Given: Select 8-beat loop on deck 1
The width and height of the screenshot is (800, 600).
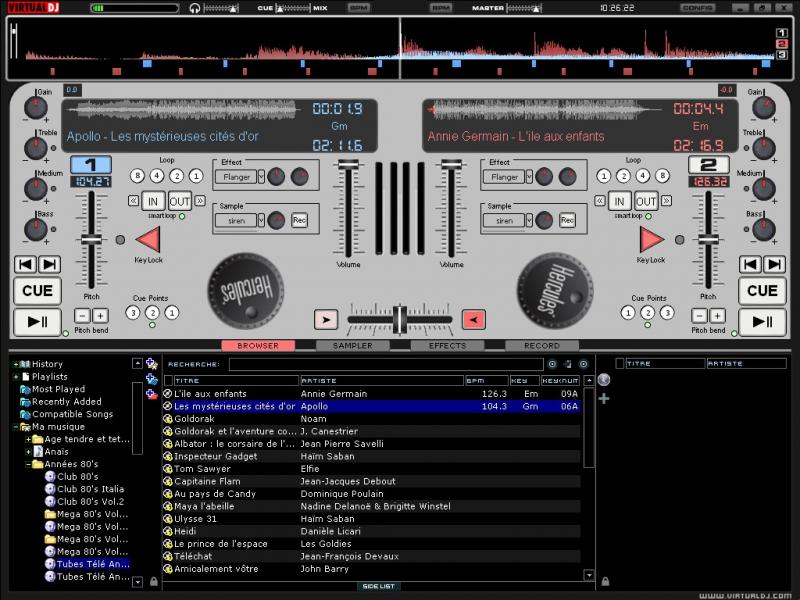Looking at the screenshot, I should [x=137, y=176].
